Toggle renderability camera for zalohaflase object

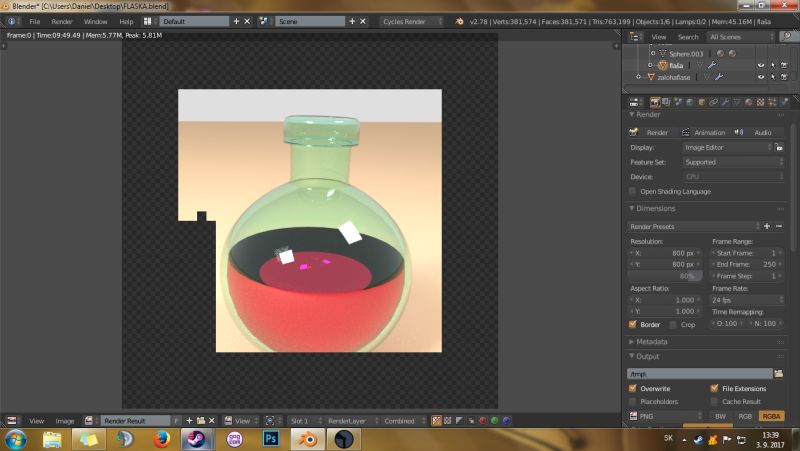click(x=784, y=77)
